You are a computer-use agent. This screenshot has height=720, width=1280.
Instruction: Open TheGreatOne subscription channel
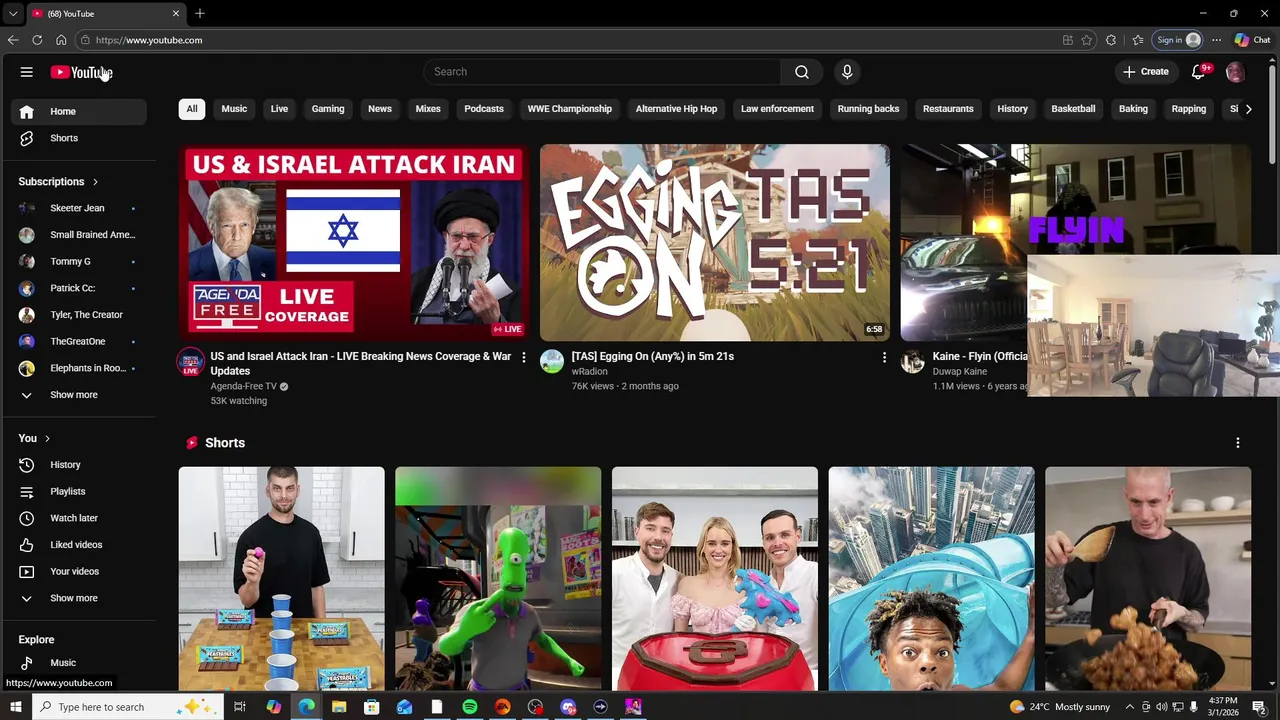click(x=78, y=342)
